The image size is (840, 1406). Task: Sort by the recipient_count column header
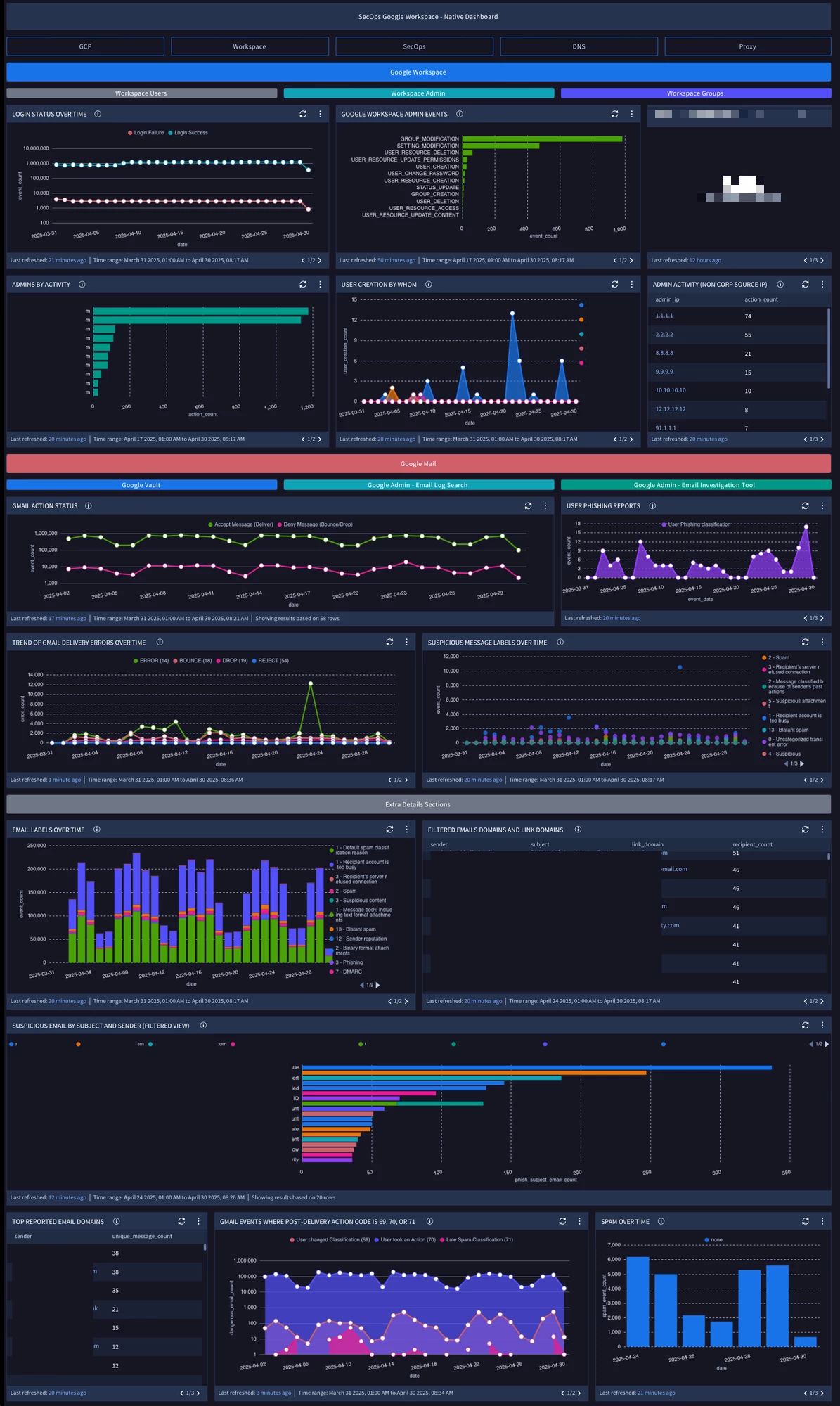pos(752,844)
